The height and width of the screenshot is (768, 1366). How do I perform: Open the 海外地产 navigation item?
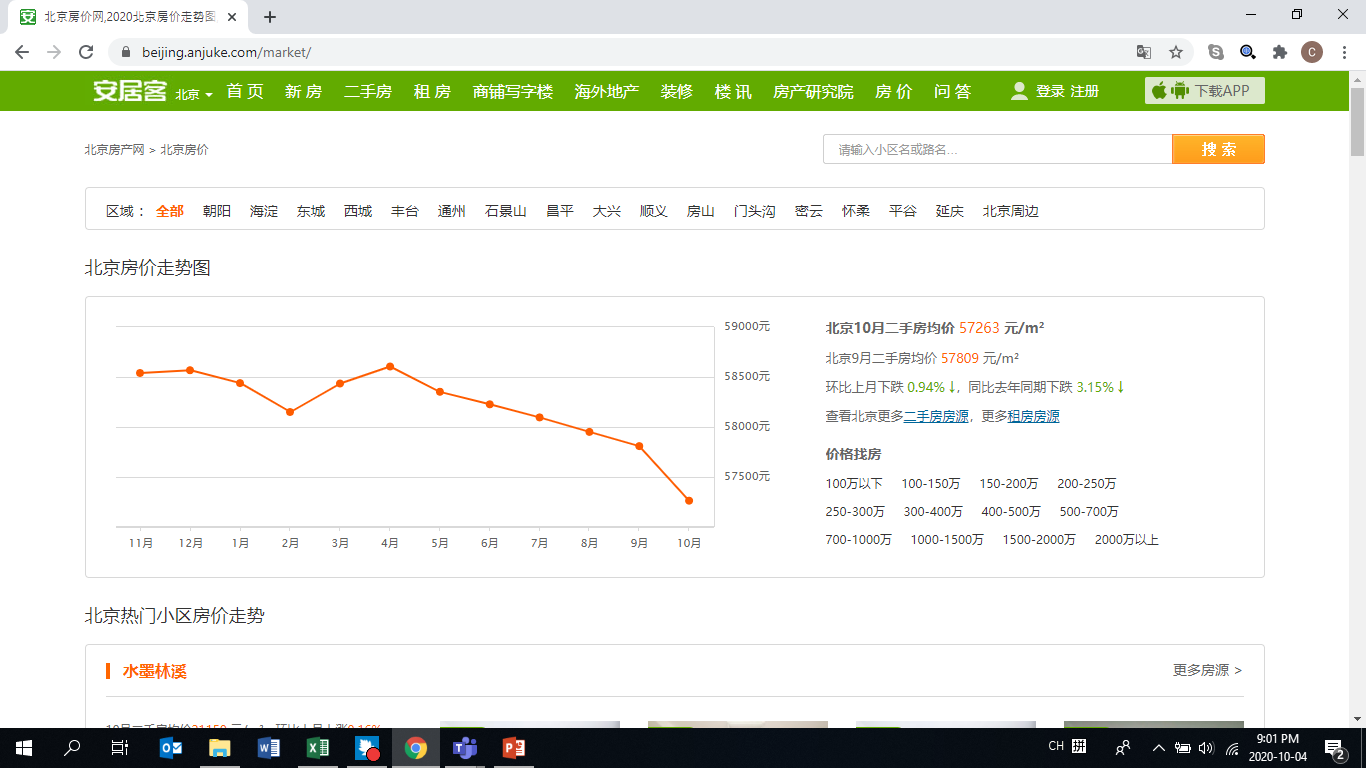(x=607, y=91)
